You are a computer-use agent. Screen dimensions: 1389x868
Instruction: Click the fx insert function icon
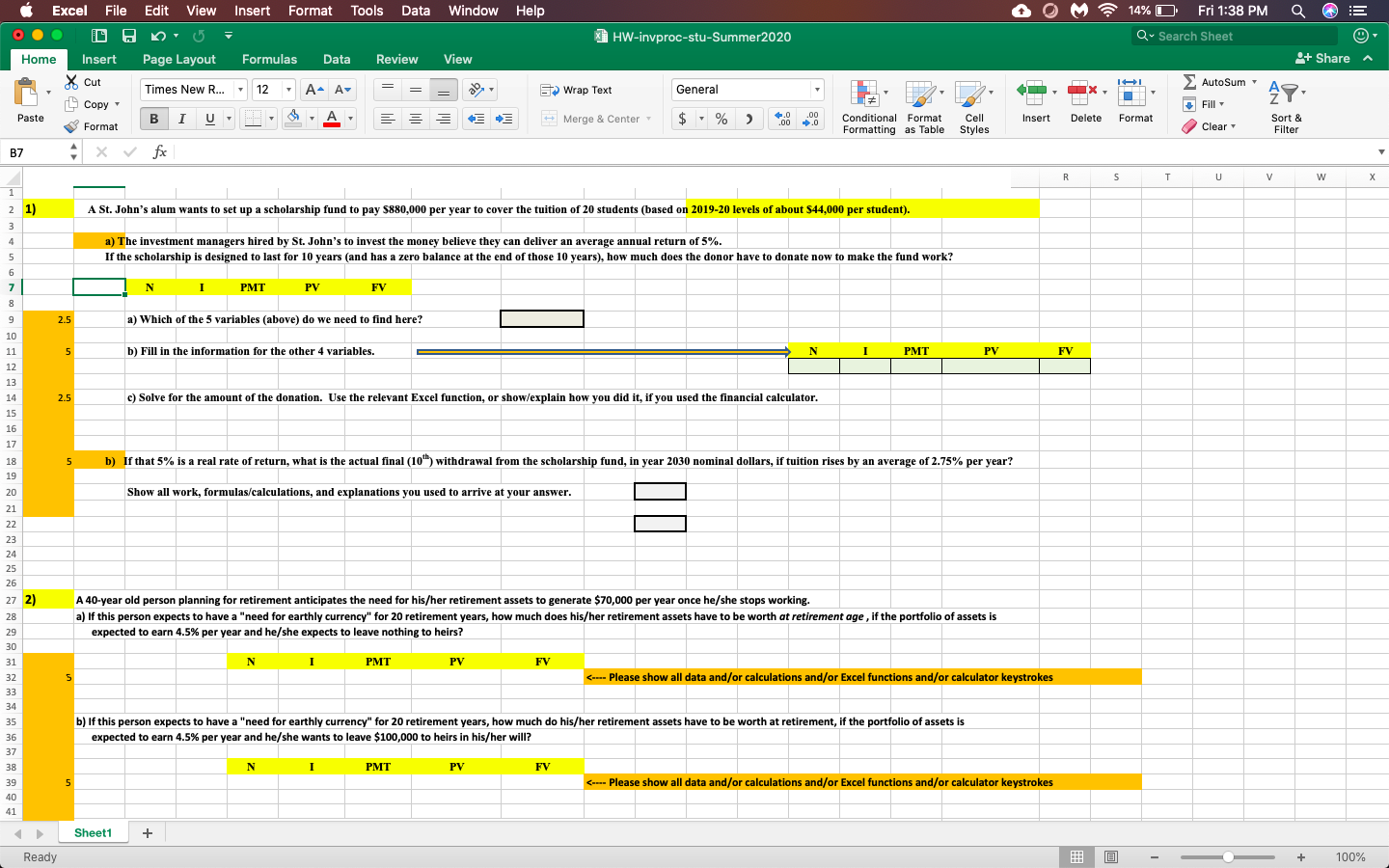pos(160,152)
